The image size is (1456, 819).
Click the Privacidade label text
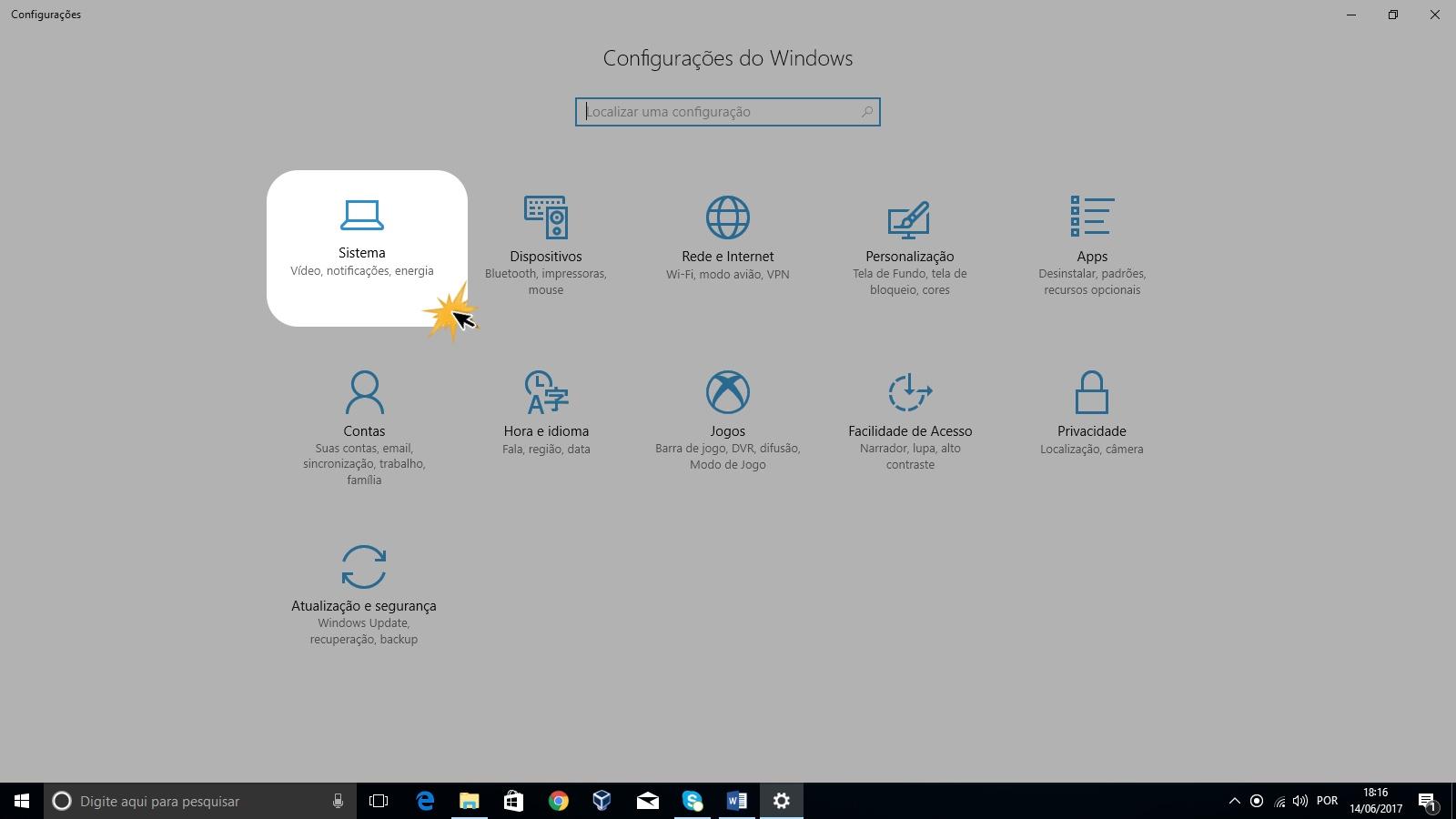click(1092, 431)
